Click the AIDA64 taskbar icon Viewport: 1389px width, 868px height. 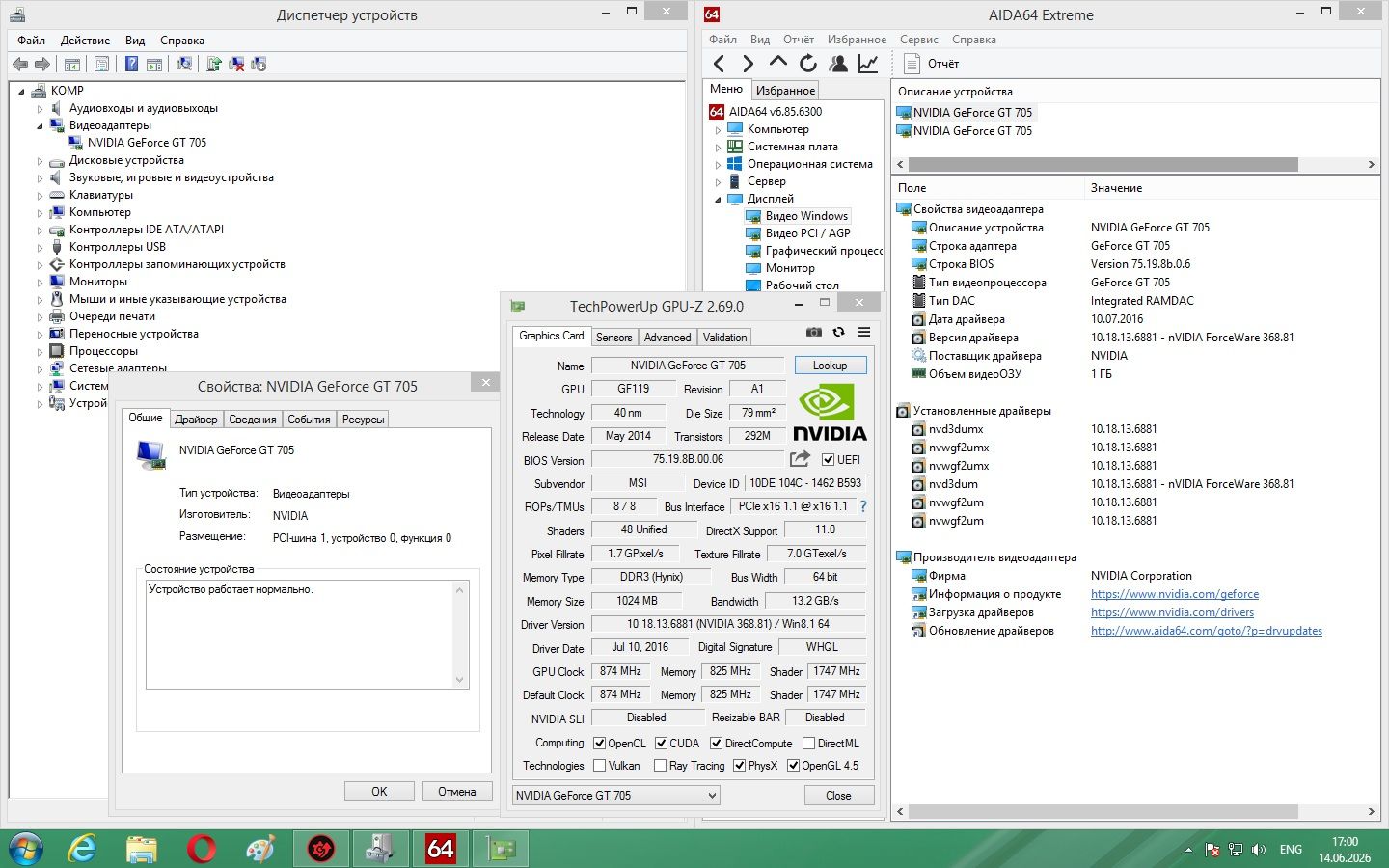click(441, 849)
